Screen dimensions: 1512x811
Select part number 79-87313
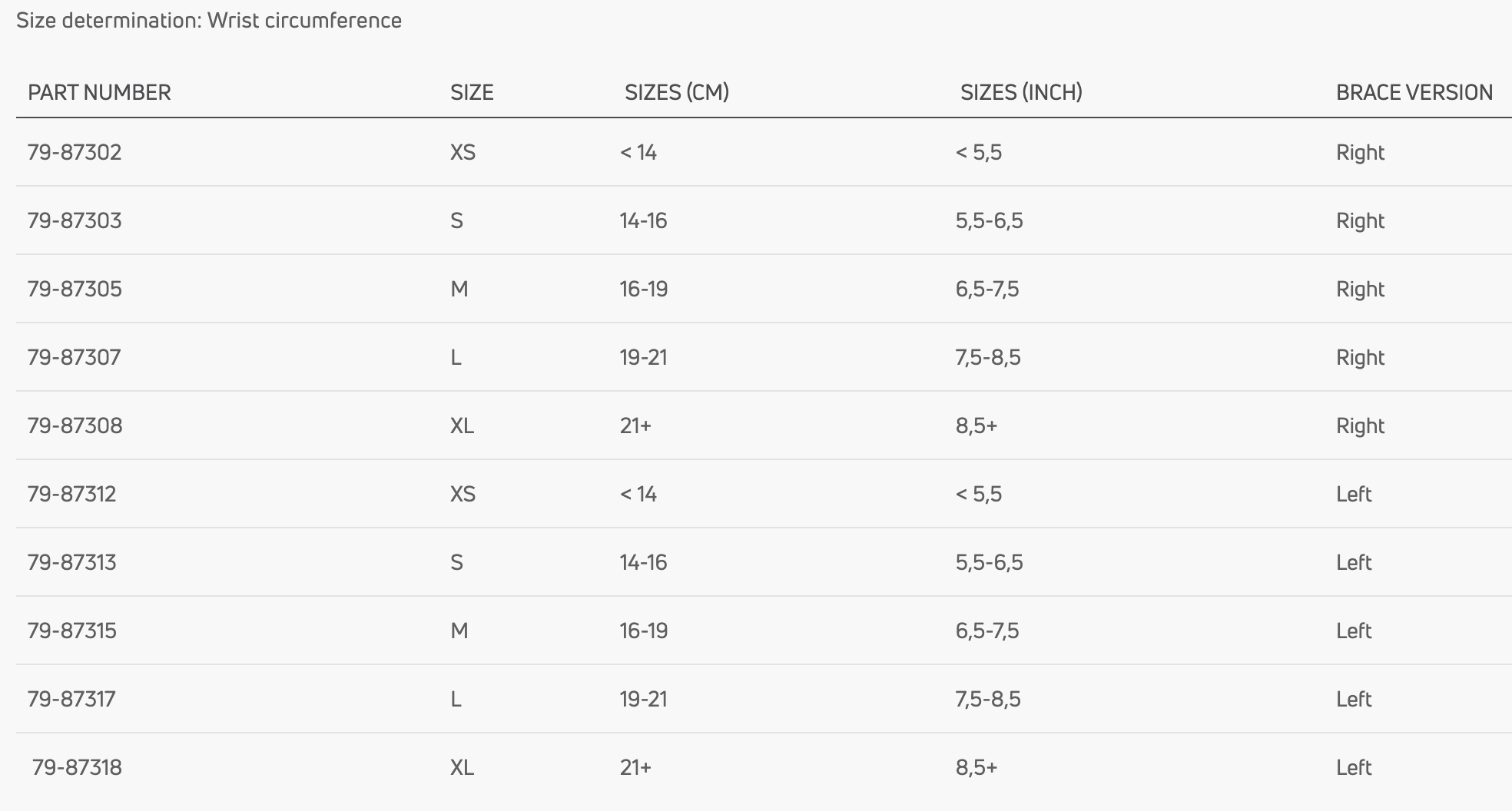(71, 562)
